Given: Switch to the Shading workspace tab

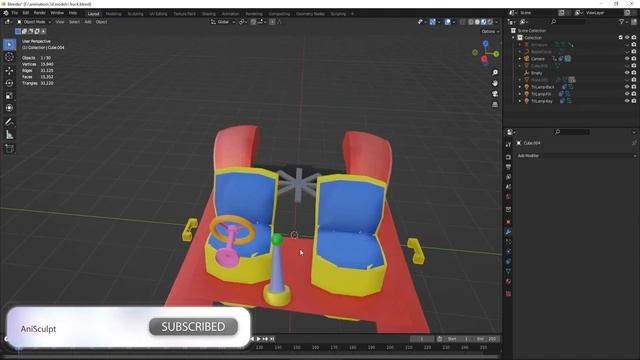Looking at the screenshot, I should click(209, 14).
